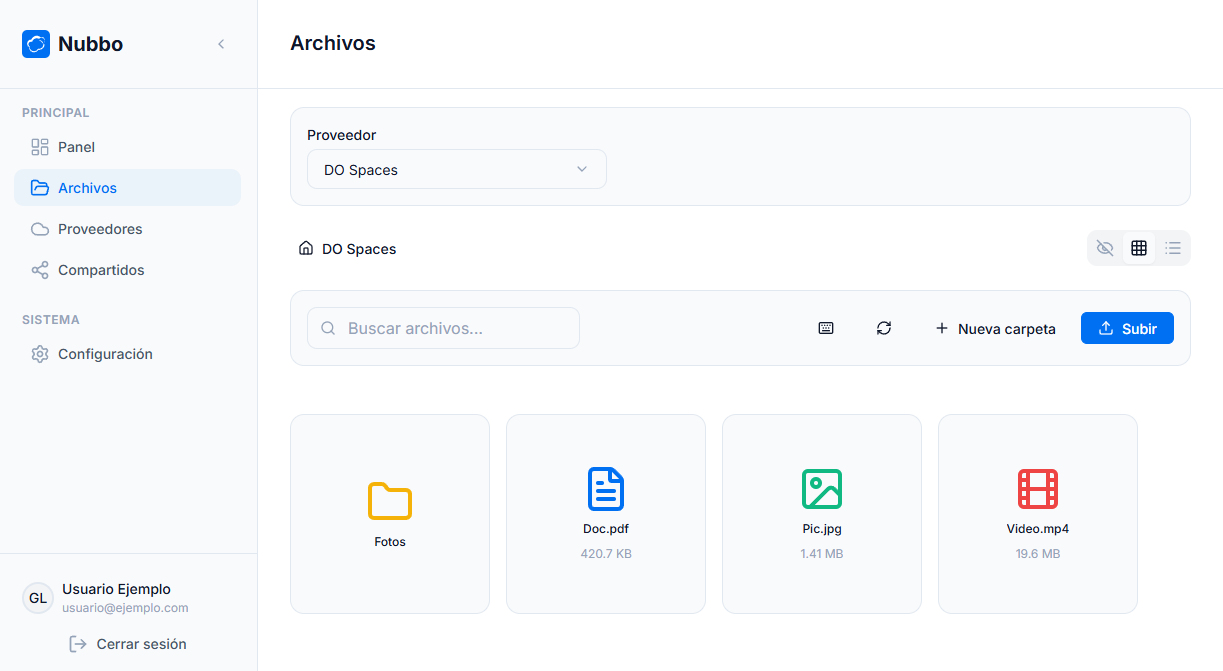Collapse the sidebar with the chevron
This screenshot has height=671, width=1223.
click(221, 44)
